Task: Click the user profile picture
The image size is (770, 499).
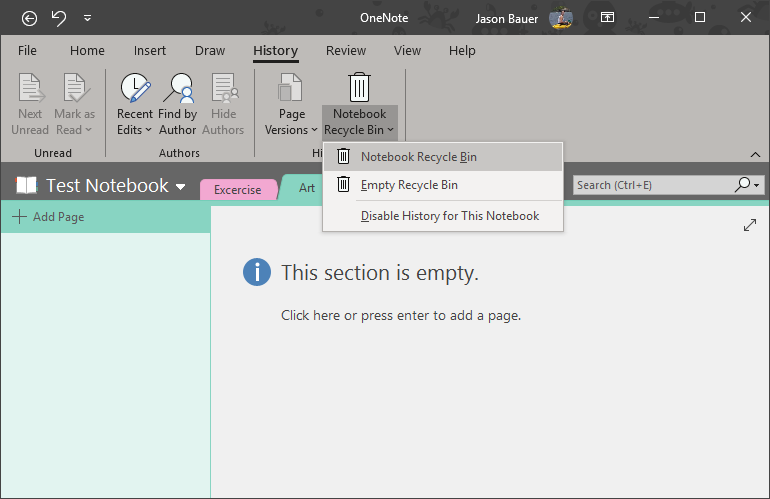Action: tap(561, 18)
